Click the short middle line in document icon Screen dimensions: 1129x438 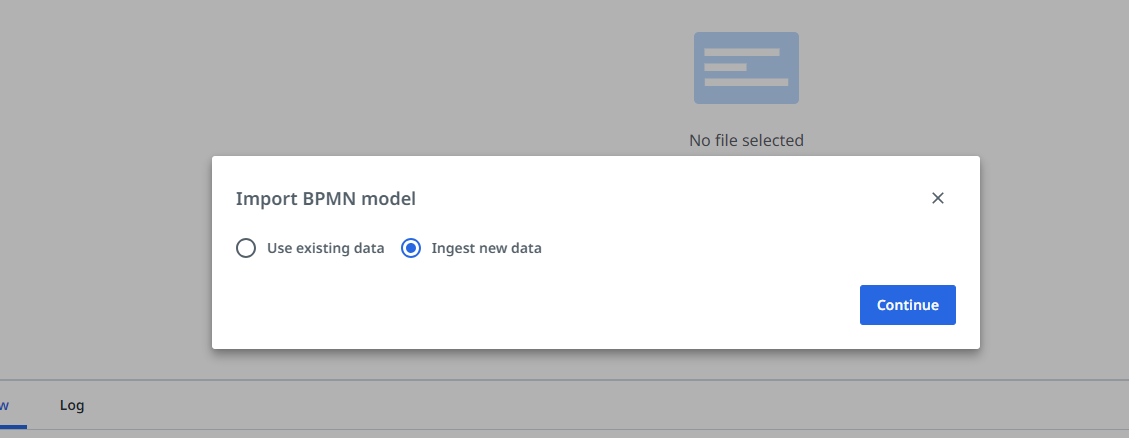(x=725, y=67)
